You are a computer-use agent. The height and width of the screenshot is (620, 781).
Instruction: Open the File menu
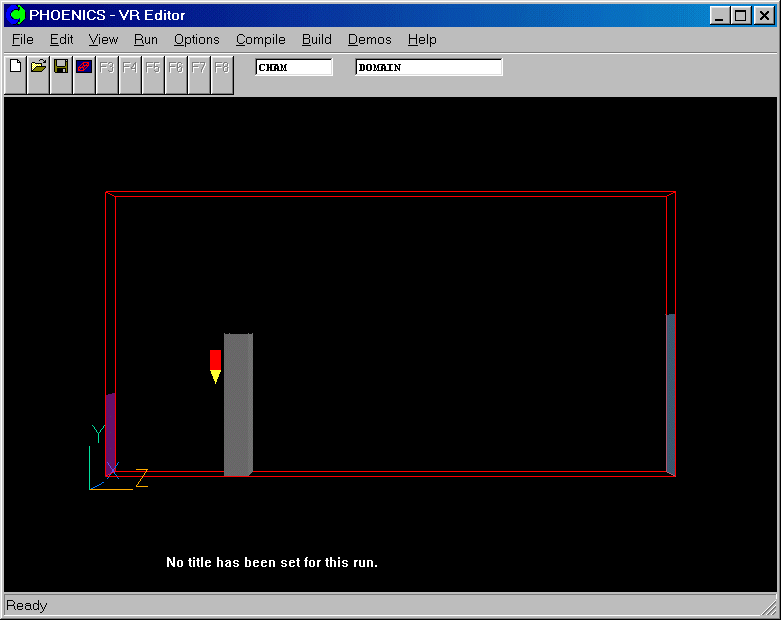[x=22, y=40]
